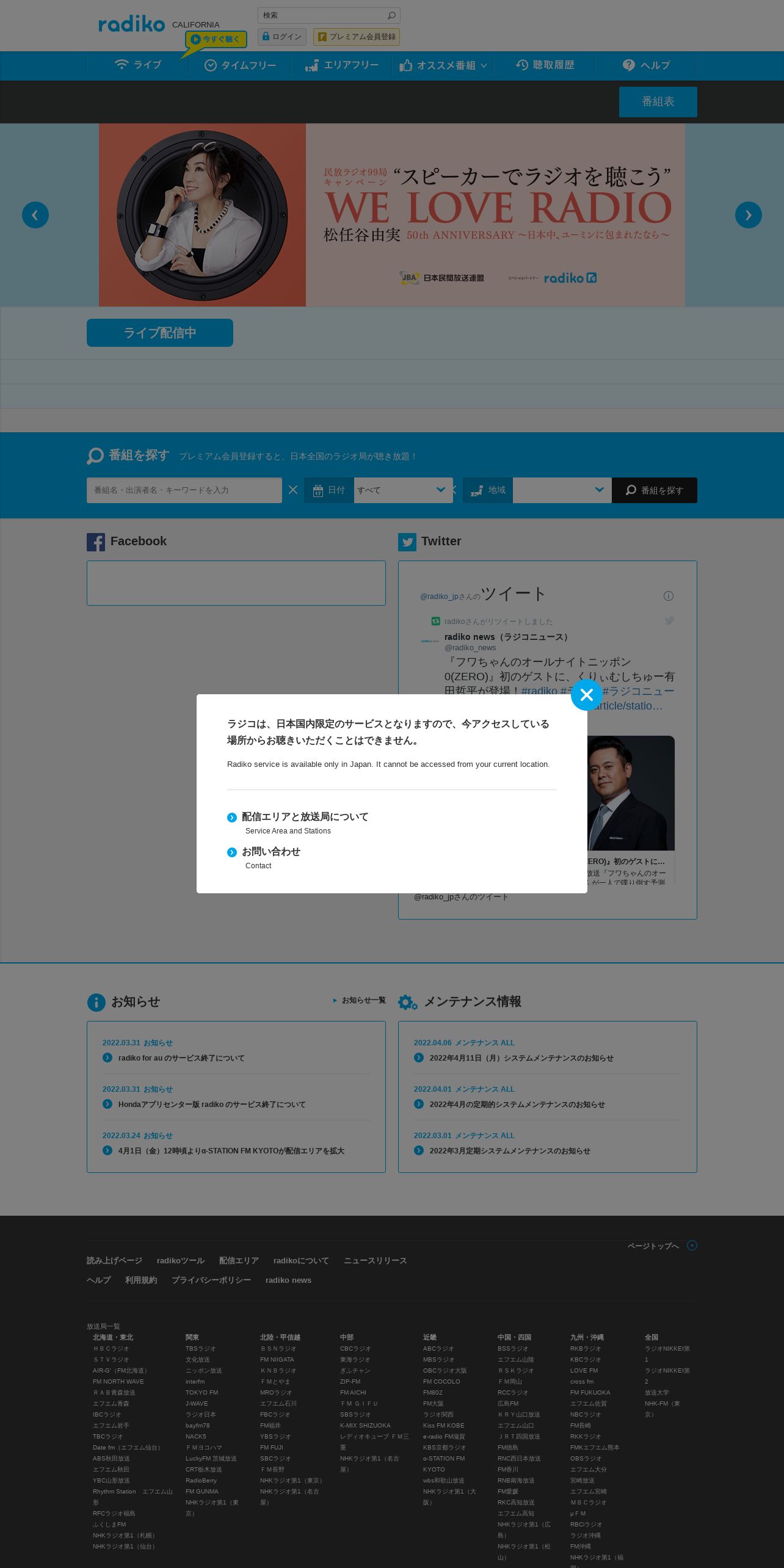The height and width of the screenshot is (1568, 784).
Task: Show next banner with right arrow
Action: pyautogui.click(x=749, y=215)
